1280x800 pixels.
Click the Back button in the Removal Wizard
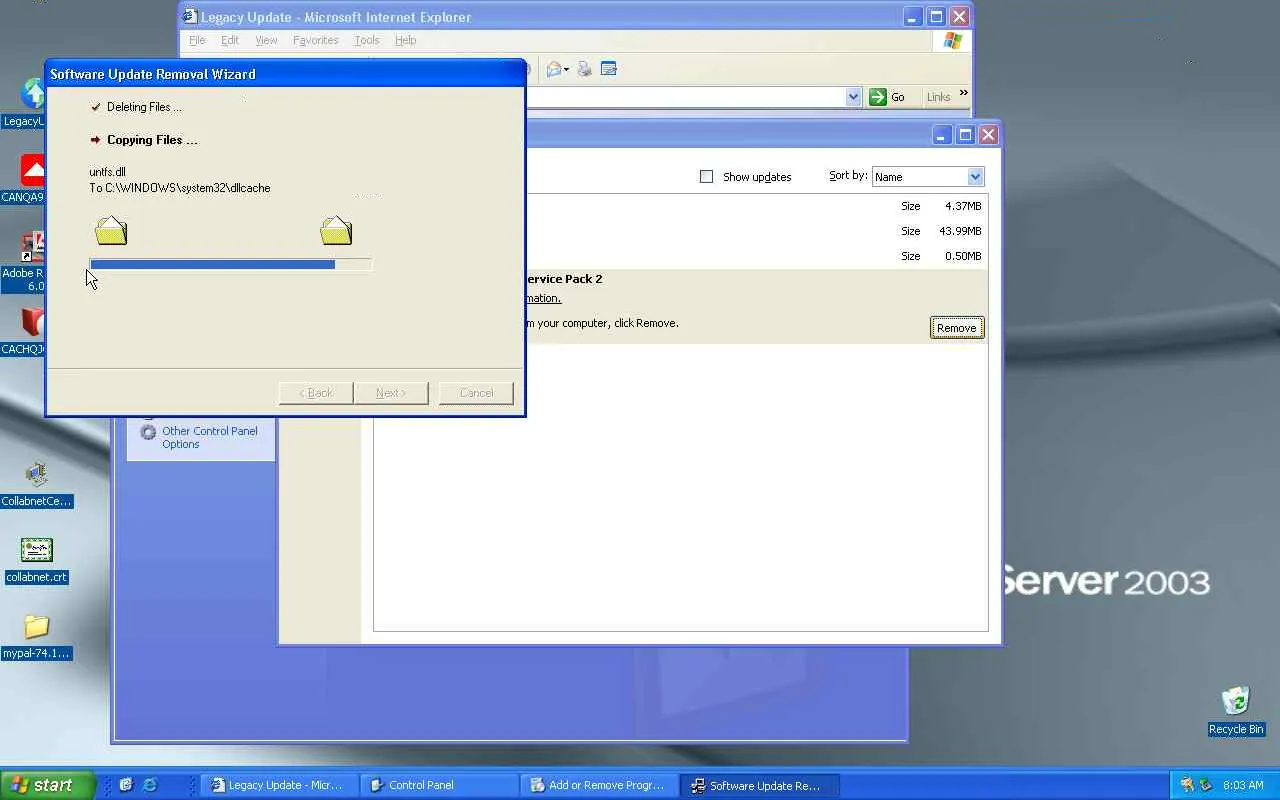coord(316,393)
